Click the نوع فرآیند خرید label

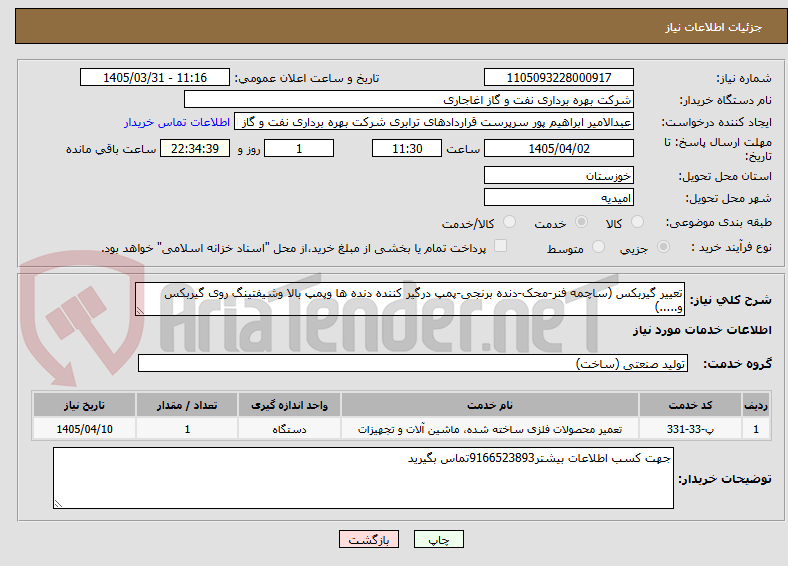coord(731,247)
